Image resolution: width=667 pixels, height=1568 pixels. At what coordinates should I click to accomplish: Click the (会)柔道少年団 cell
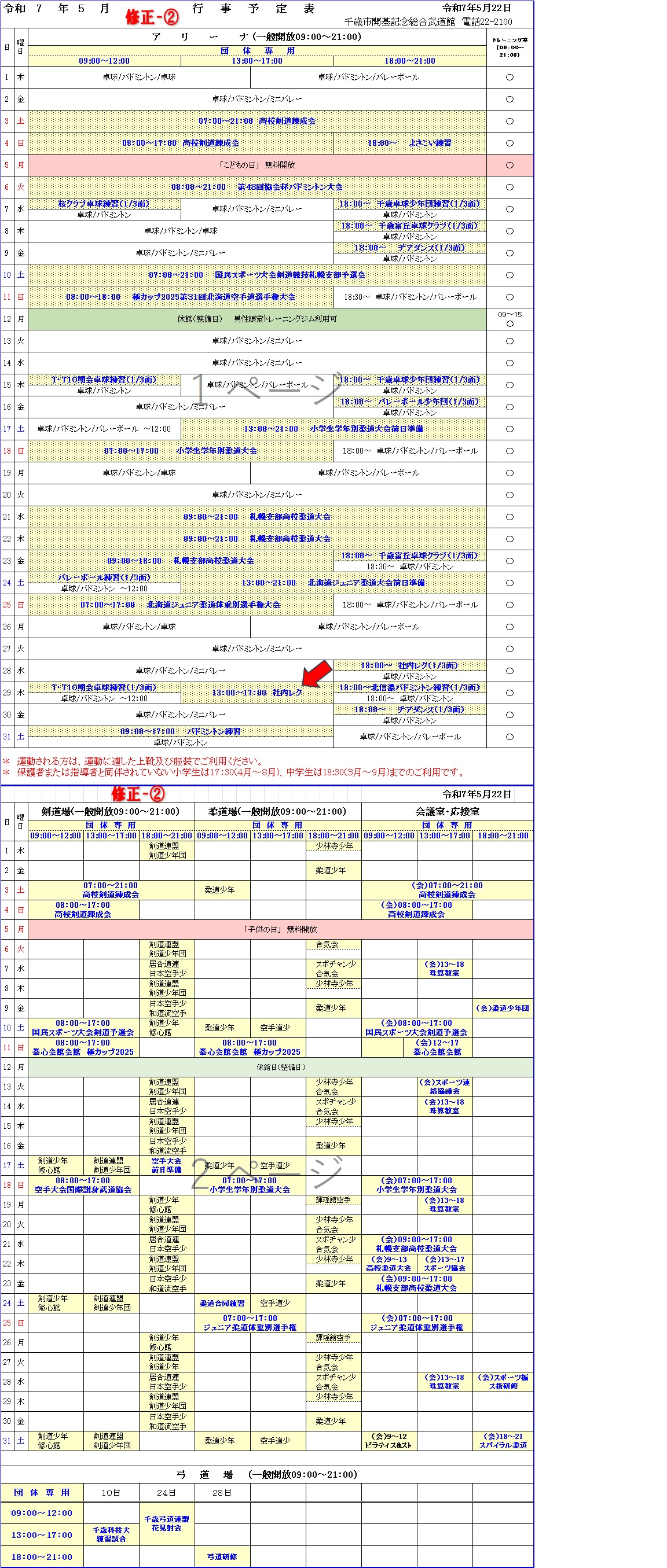coord(503,1008)
